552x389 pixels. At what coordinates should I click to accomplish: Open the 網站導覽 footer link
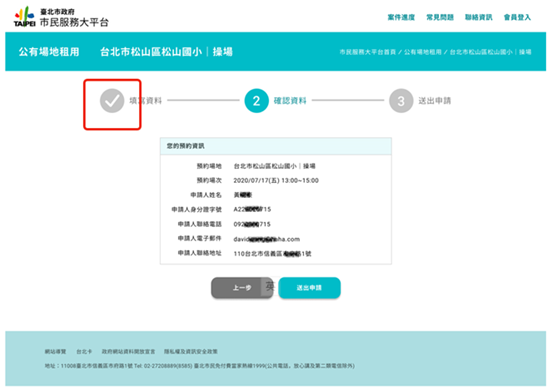pyautogui.click(x=55, y=351)
